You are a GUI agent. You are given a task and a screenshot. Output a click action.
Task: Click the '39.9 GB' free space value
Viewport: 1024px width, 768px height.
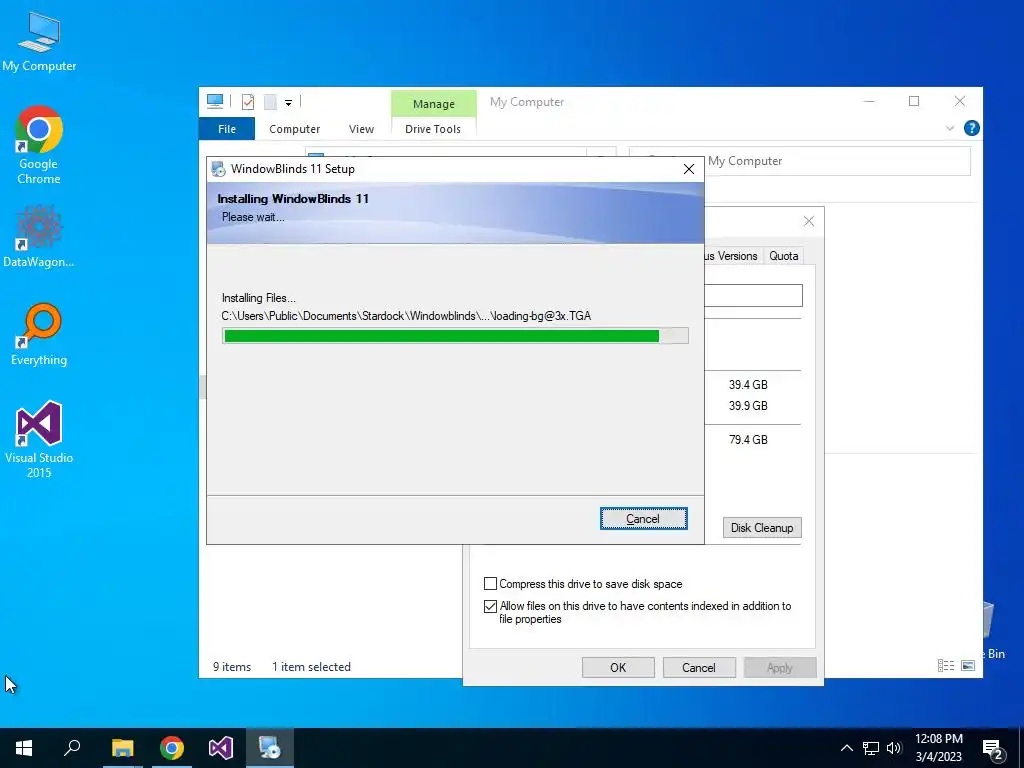pos(748,406)
